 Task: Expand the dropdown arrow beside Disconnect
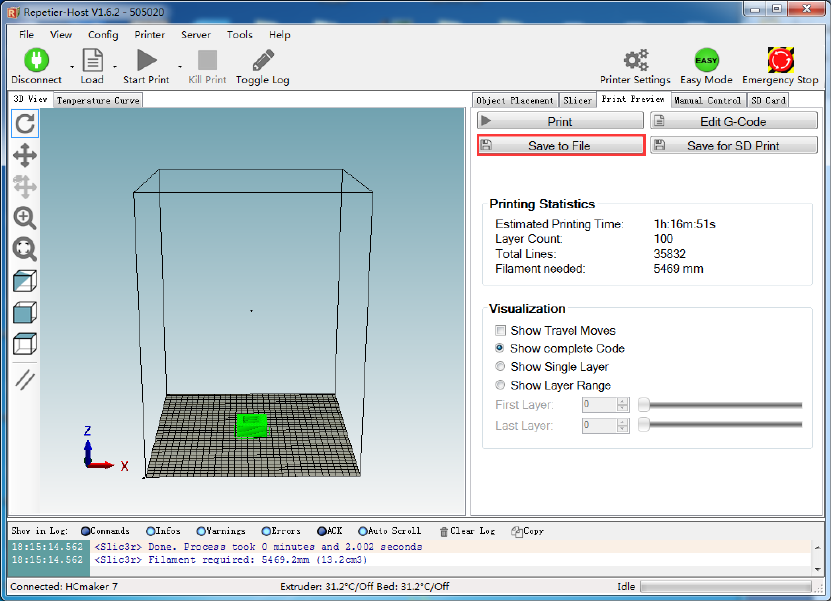(72, 67)
